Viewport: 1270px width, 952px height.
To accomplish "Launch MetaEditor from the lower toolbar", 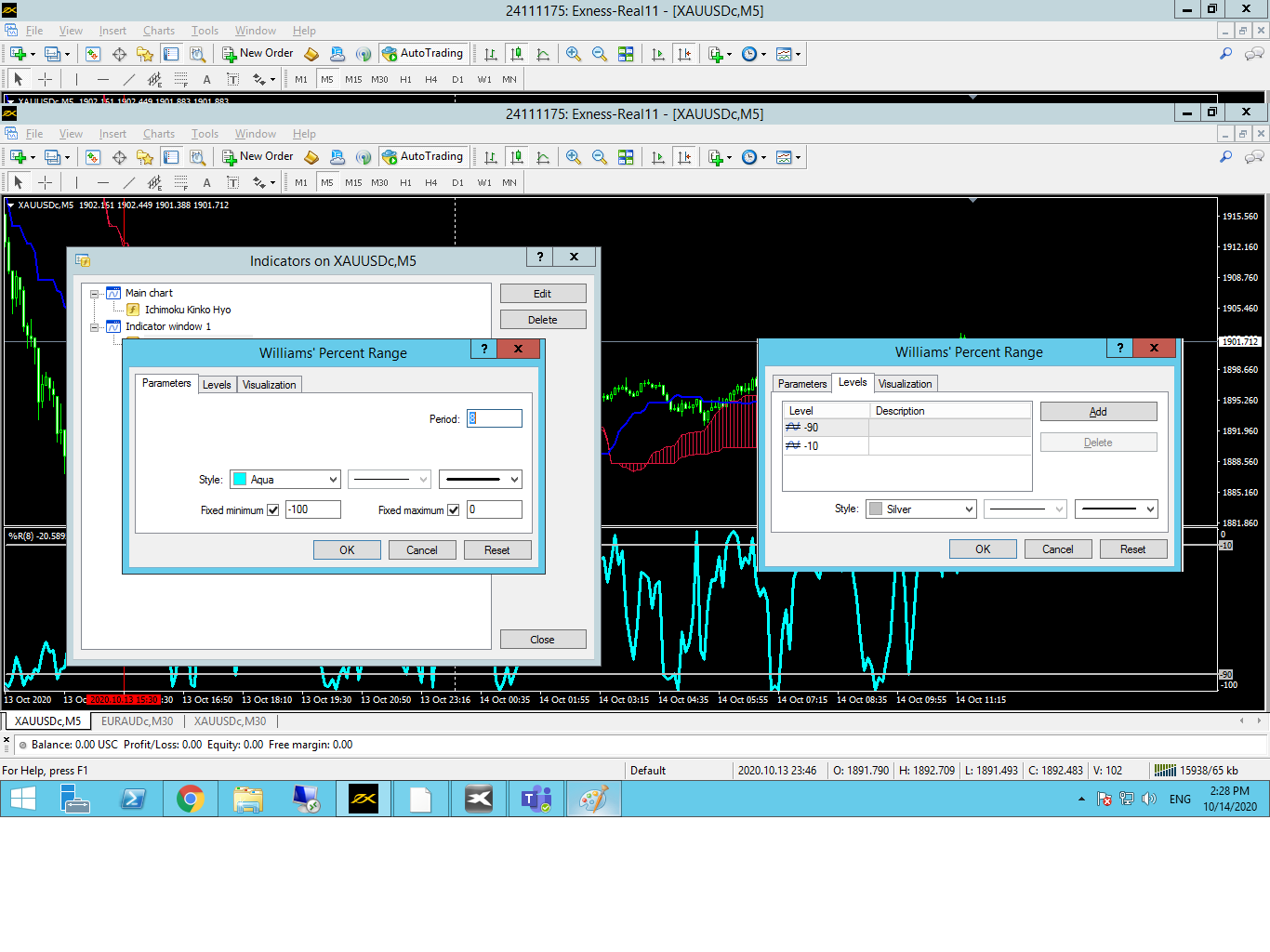I will [311, 157].
